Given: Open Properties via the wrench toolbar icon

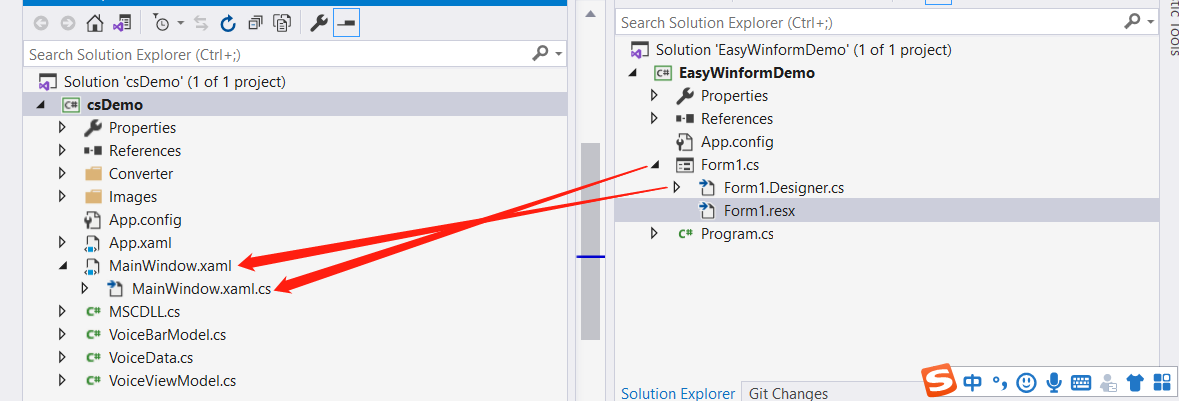Looking at the screenshot, I should [x=319, y=24].
